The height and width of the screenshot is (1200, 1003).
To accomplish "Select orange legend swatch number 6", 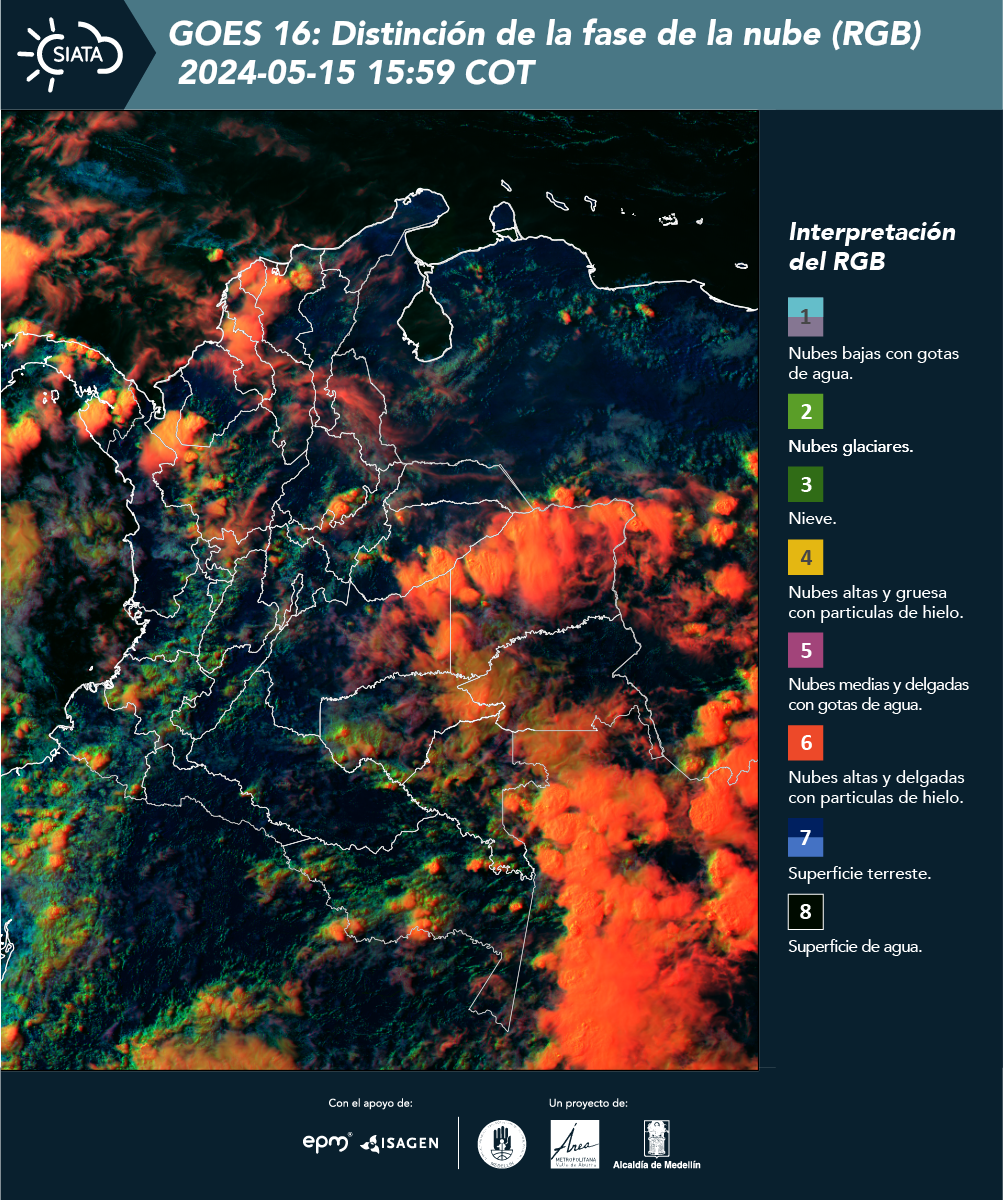I will pos(805,743).
